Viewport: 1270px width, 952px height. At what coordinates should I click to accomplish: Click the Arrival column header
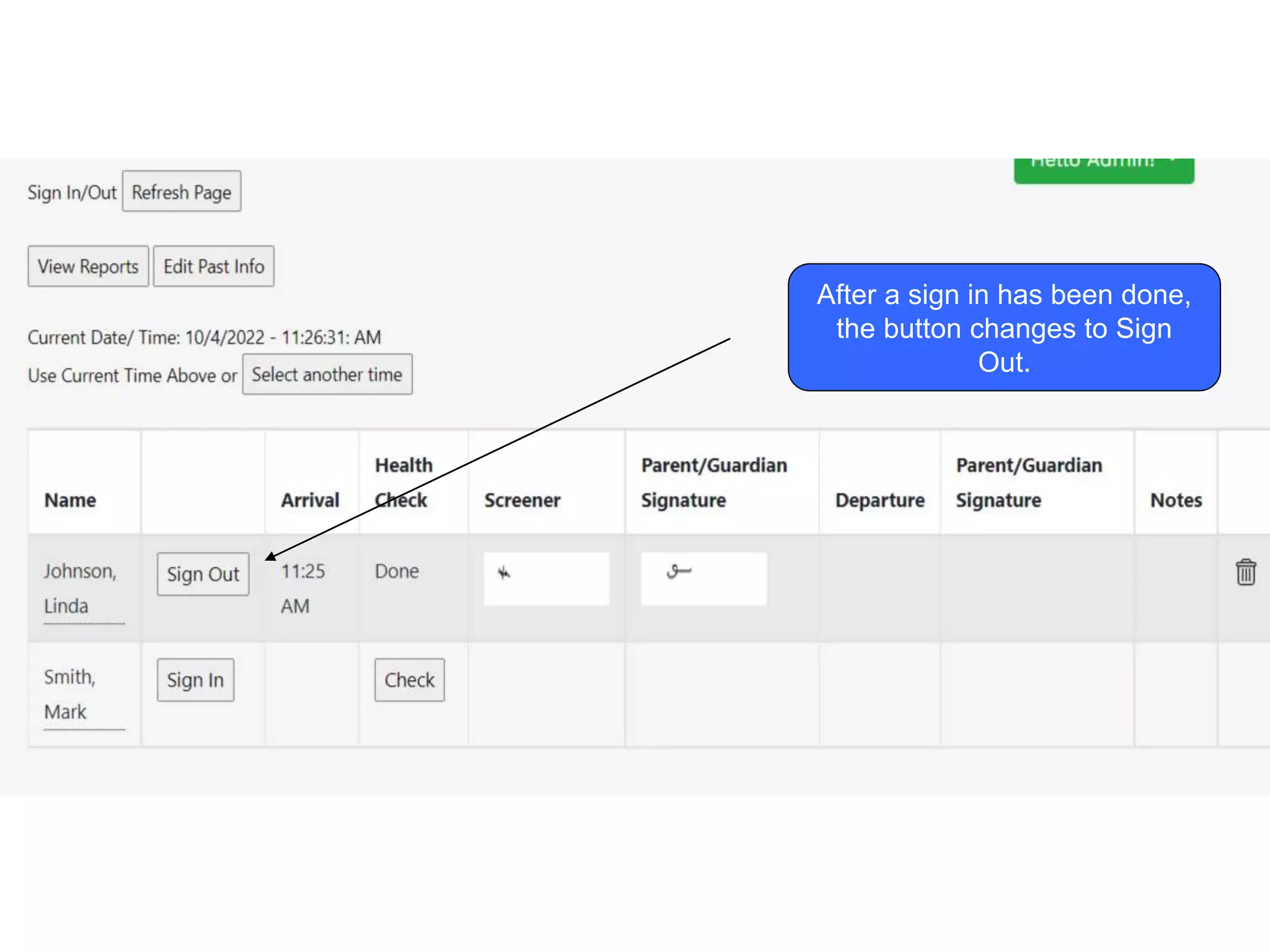click(310, 500)
